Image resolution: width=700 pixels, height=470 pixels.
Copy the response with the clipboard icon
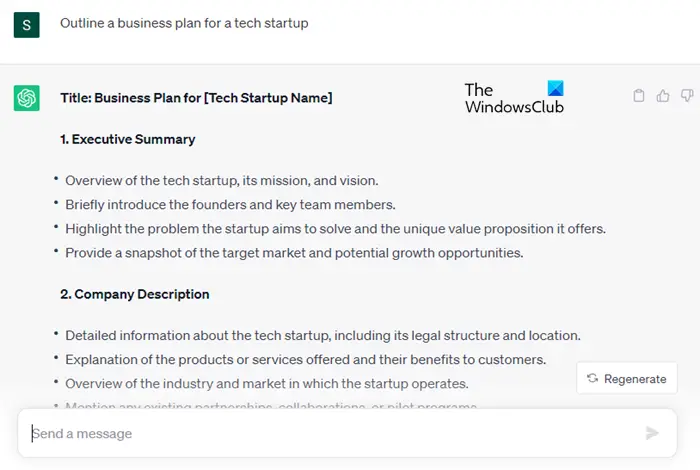(639, 96)
